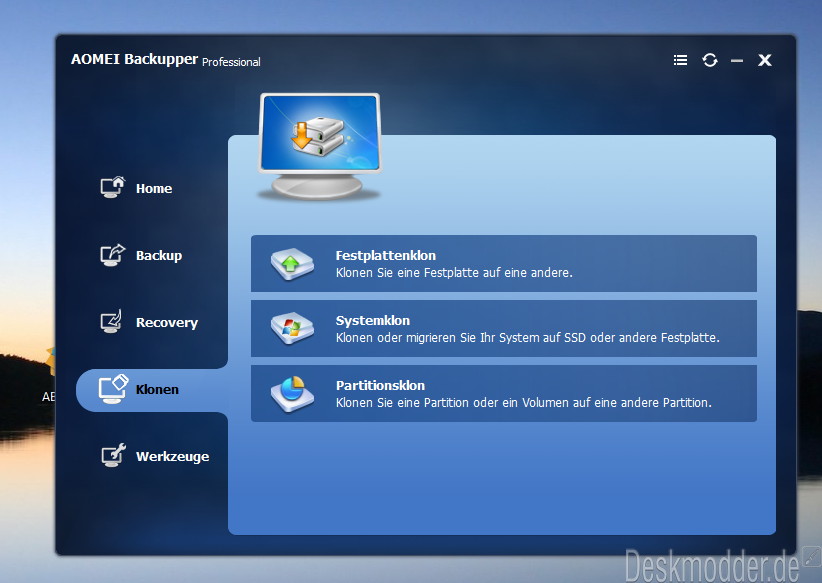Image resolution: width=822 pixels, height=583 pixels.
Task: Click the Partitionsklon pie chart disk icon
Action: (x=292, y=394)
